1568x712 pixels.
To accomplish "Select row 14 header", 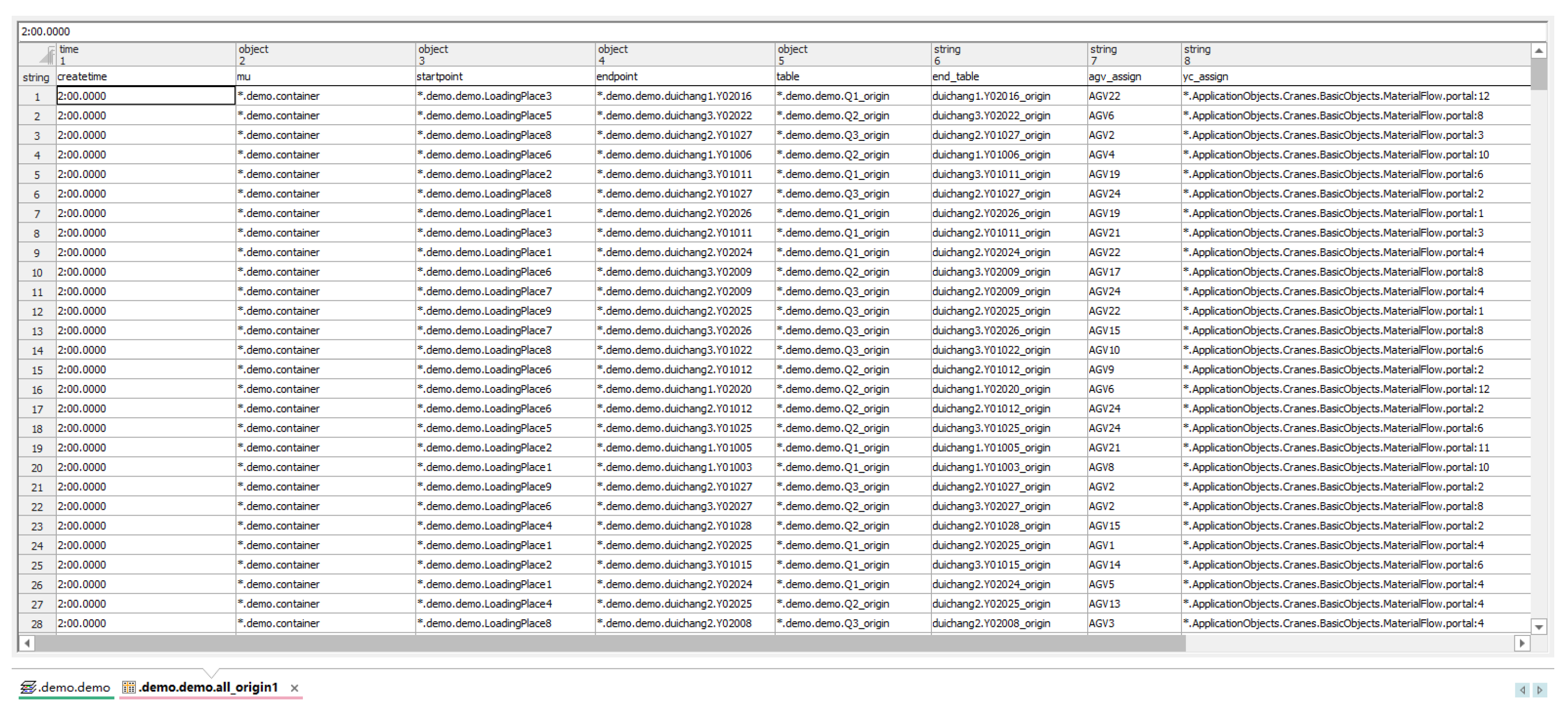I will tap(37, 350).
